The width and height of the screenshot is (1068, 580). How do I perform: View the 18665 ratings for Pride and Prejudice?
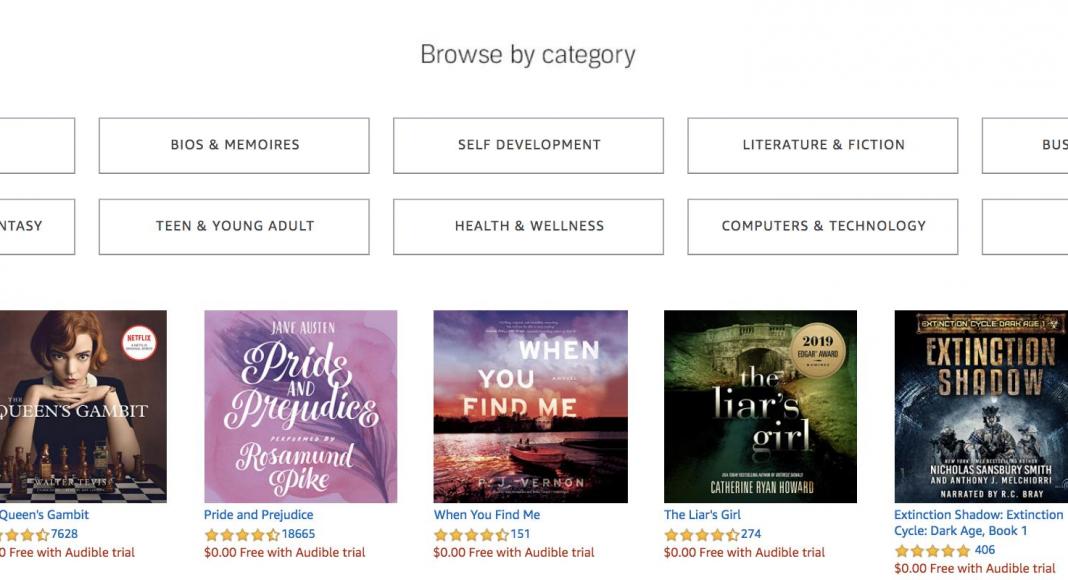(x=298, y=534)
